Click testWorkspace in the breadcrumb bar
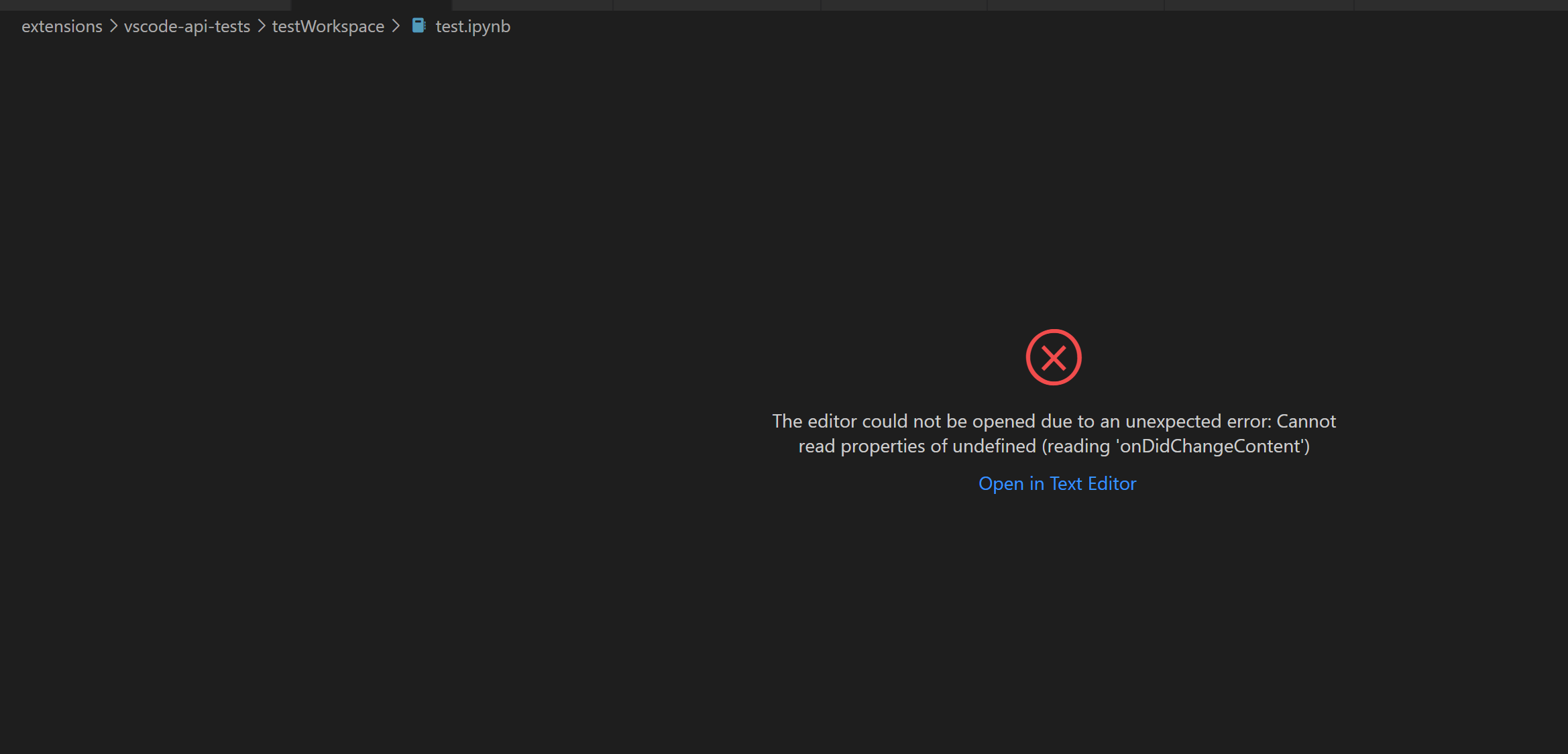The width and height of the screenshot is (1568, 754). point(327,25)
